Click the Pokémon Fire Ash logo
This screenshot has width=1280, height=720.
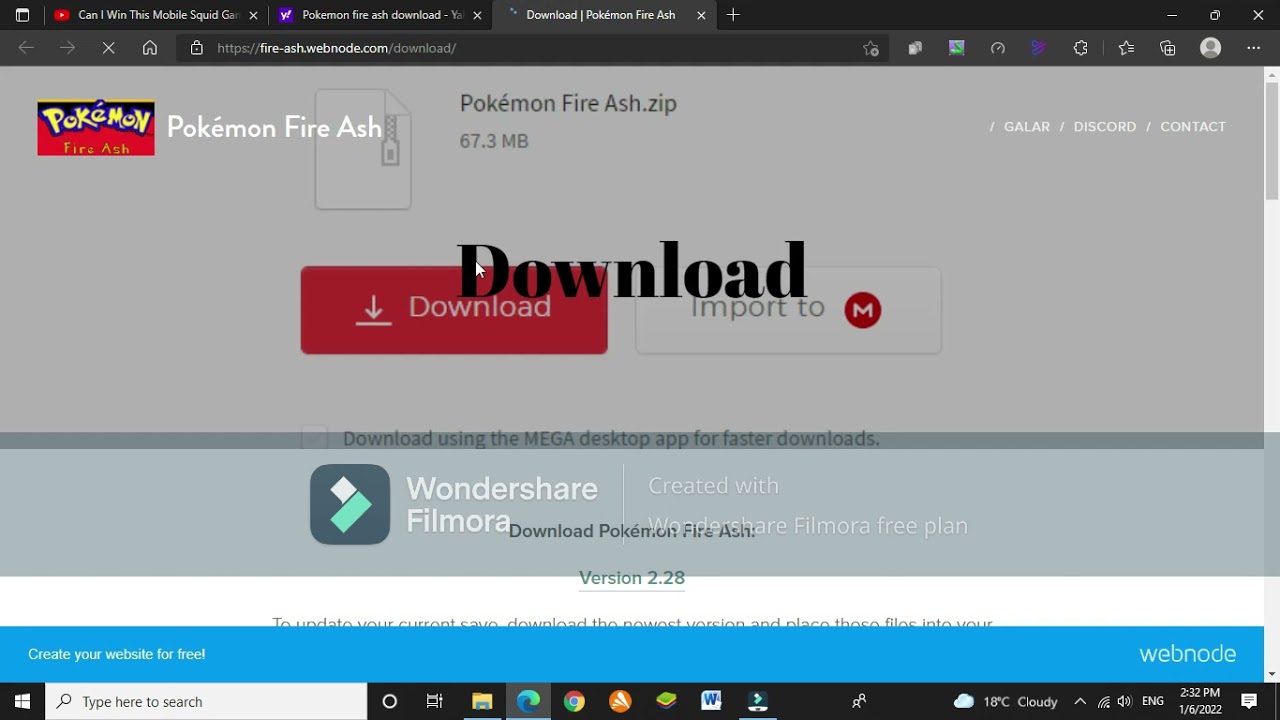tap(96, 127)
